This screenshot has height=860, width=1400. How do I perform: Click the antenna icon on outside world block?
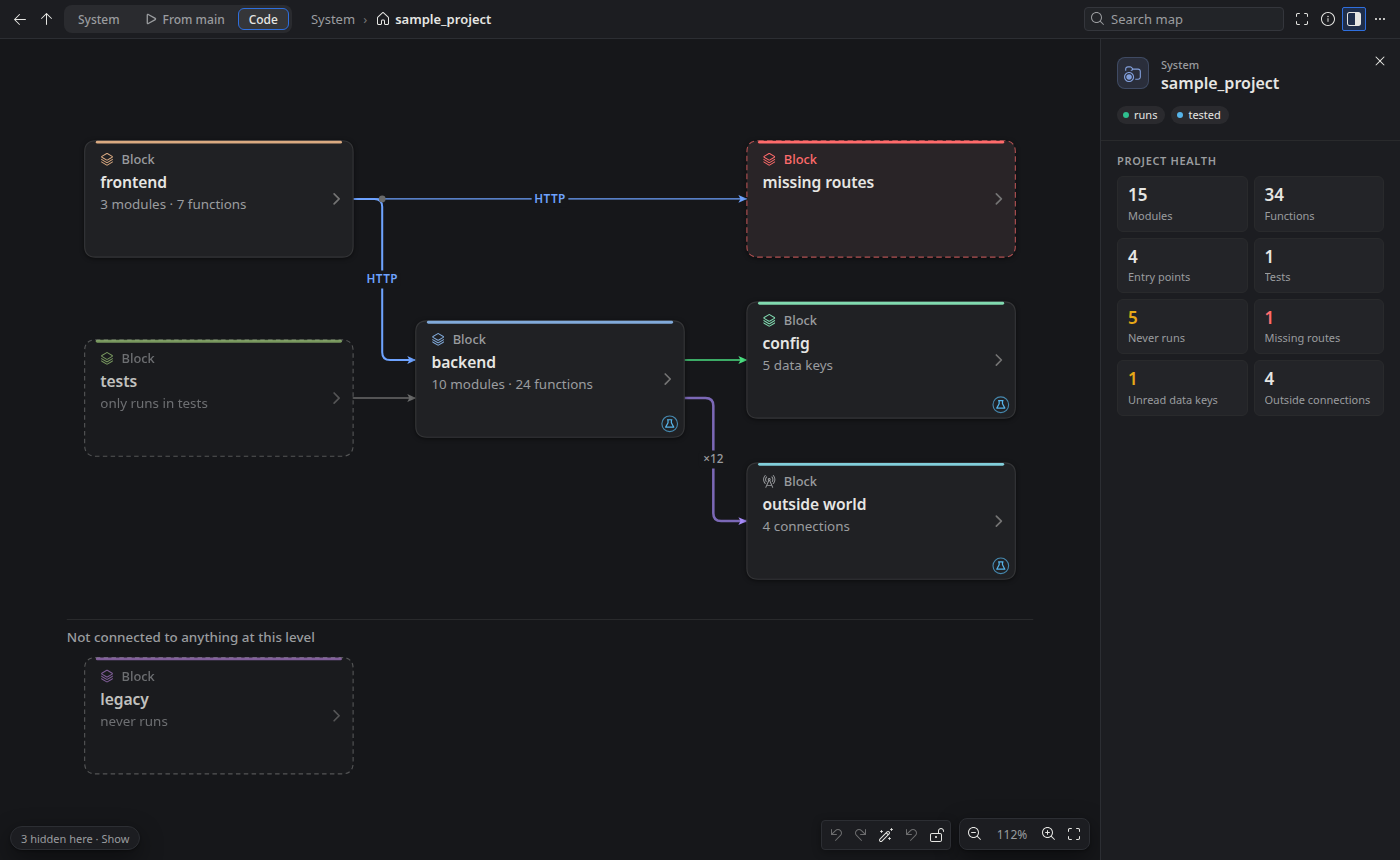tap(769, 482)
